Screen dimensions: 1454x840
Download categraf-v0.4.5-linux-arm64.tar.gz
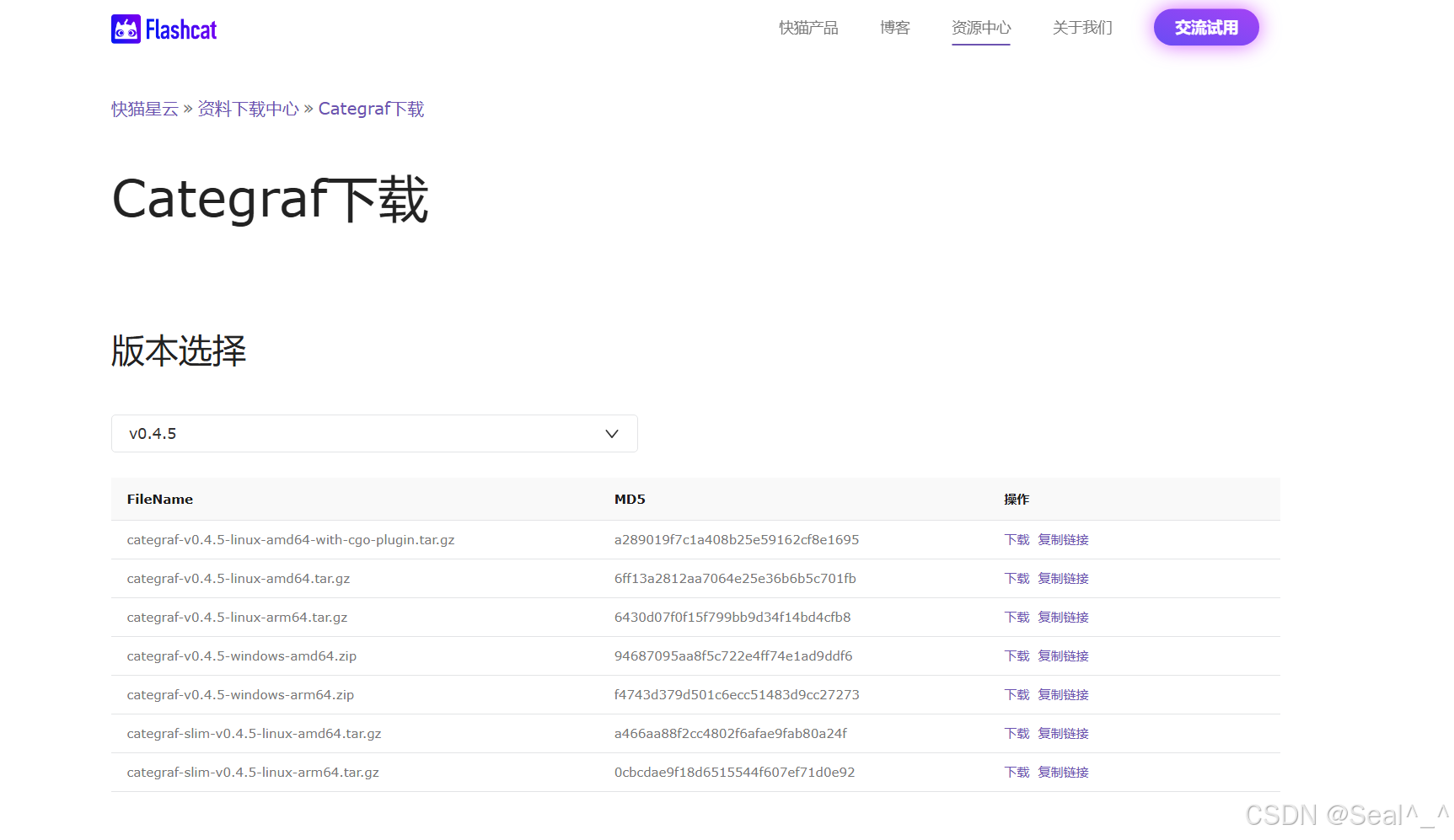pos(1017,617)
